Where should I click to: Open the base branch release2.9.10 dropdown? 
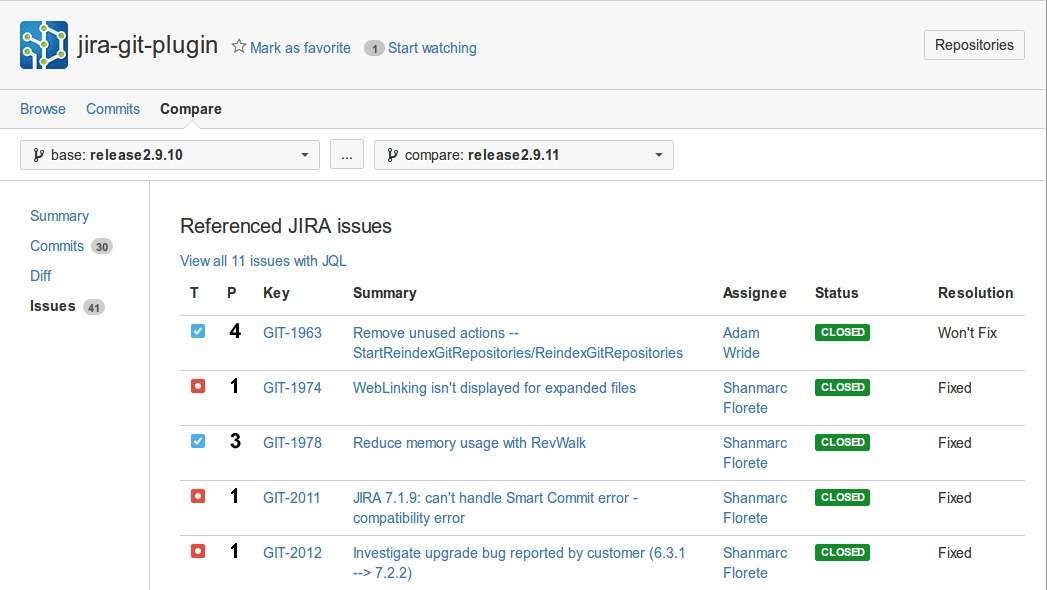coord(170,155)
